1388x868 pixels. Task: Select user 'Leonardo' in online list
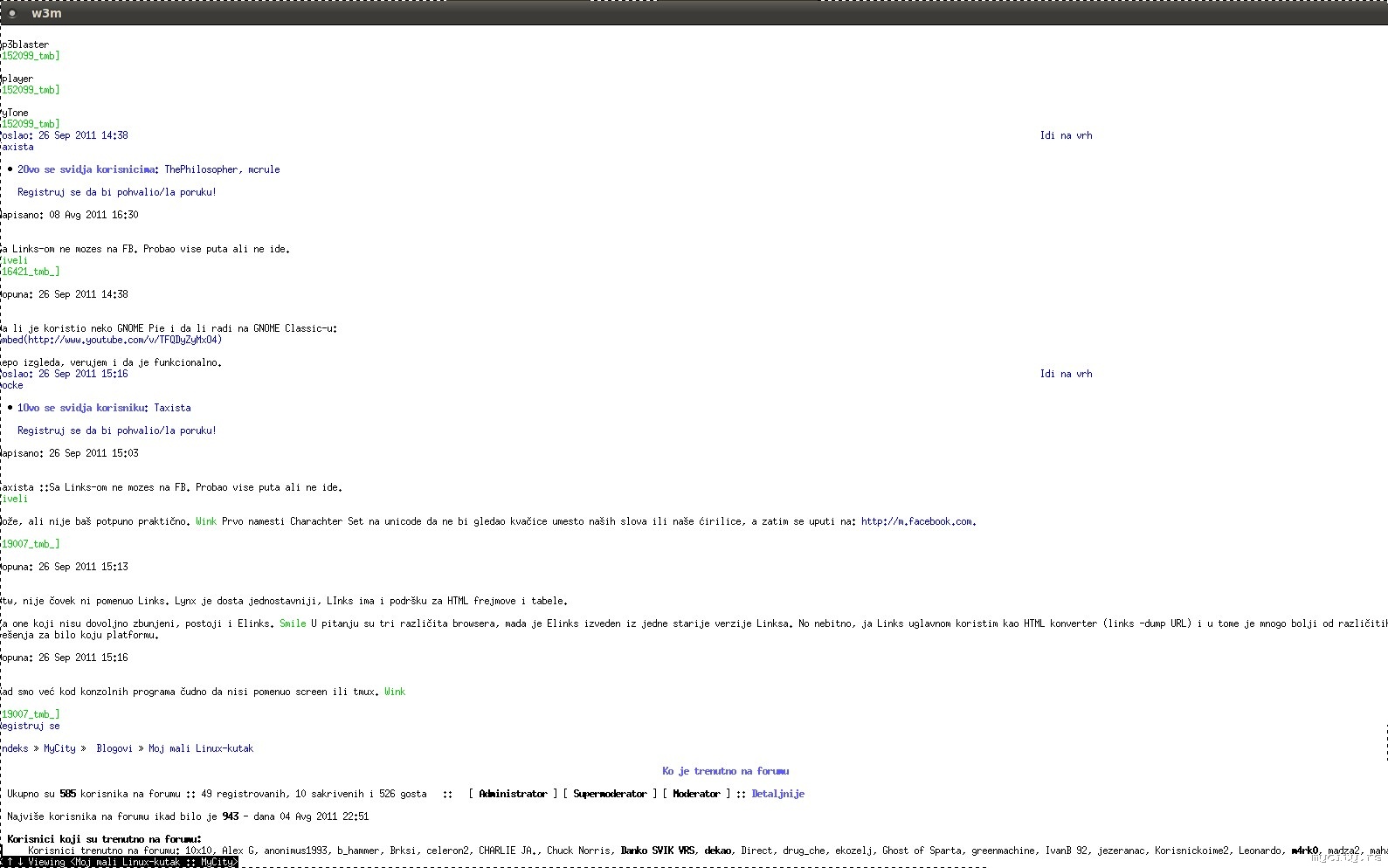pos(1260,851)
